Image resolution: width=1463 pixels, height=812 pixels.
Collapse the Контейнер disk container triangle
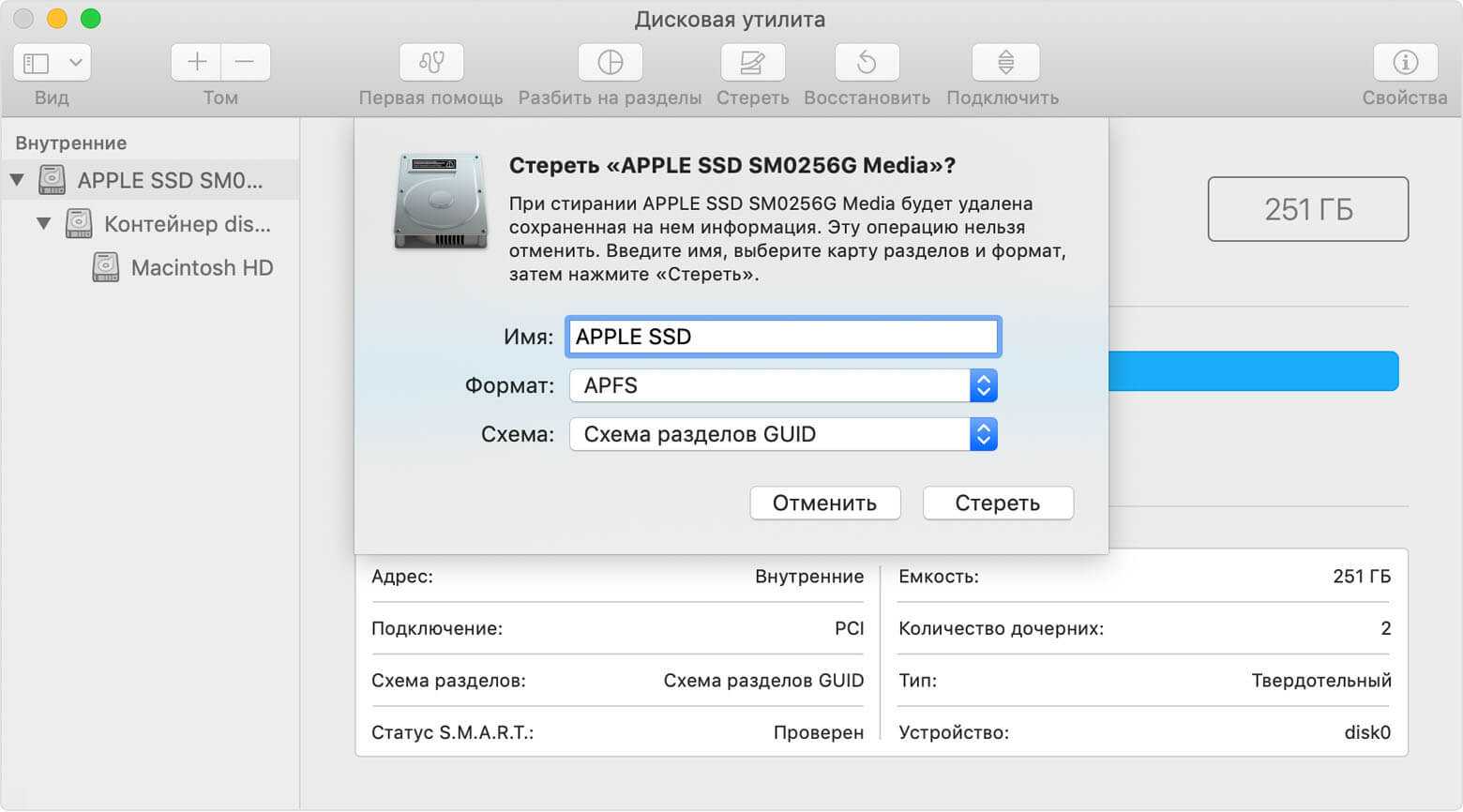[43, 223]
